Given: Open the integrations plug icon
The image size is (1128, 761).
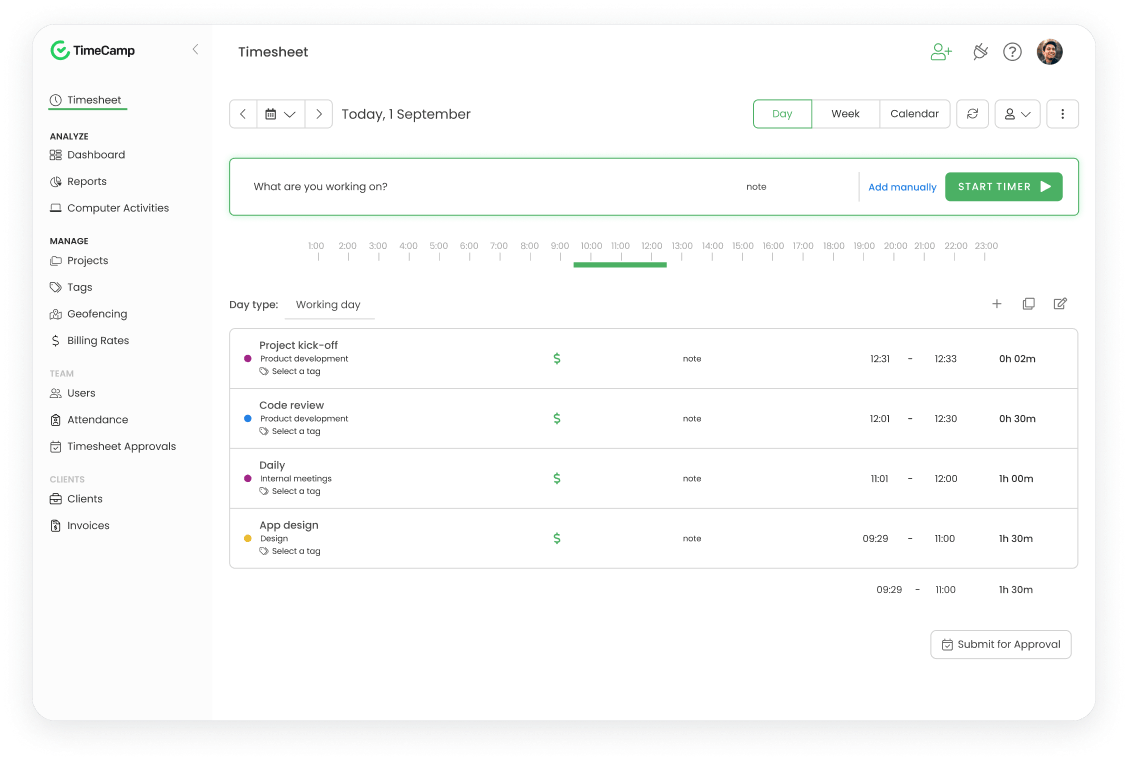Looking at the screenshot, I should (980, 51).
